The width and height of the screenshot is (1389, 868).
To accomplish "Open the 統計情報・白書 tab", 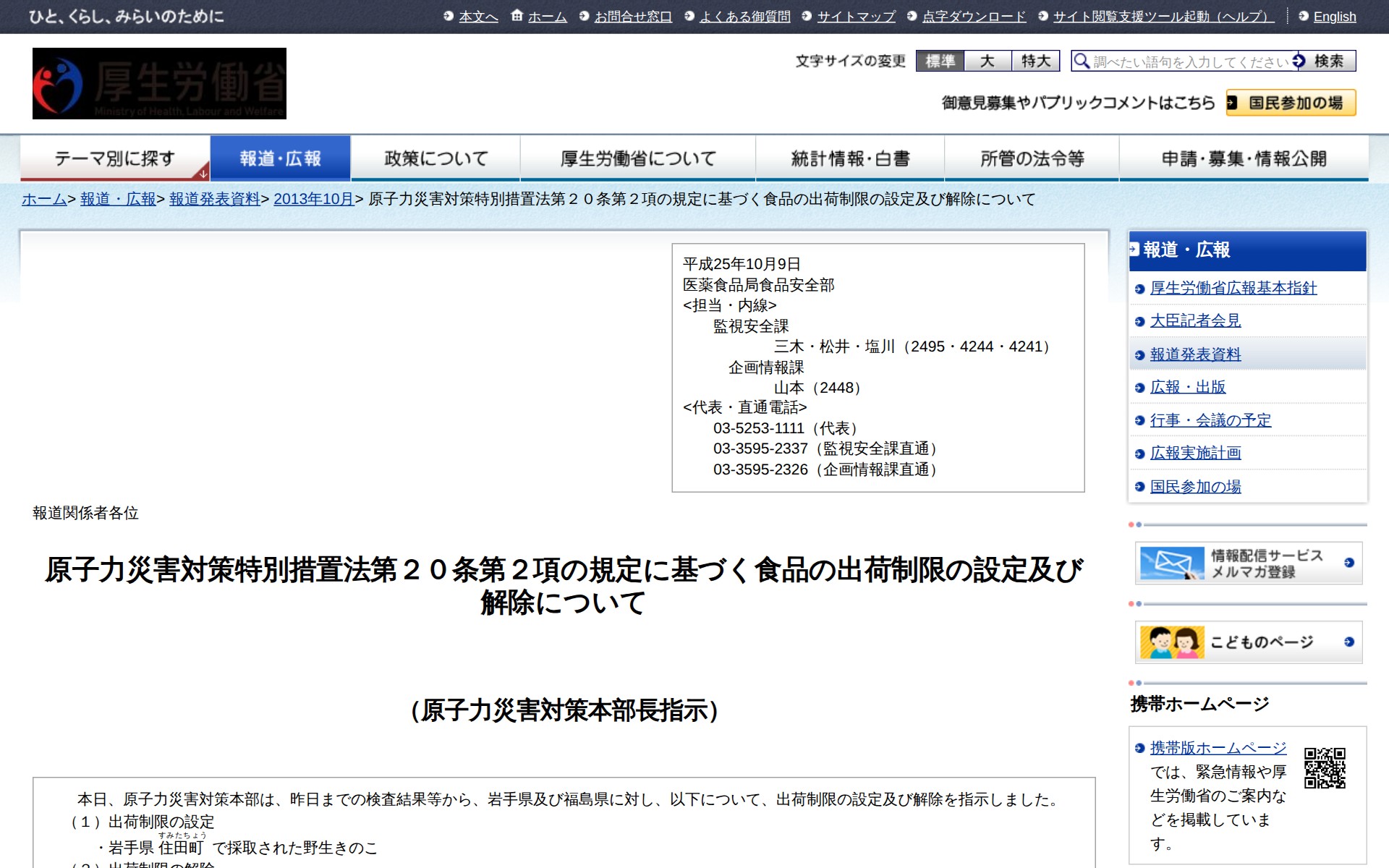I will coord(850,158).
